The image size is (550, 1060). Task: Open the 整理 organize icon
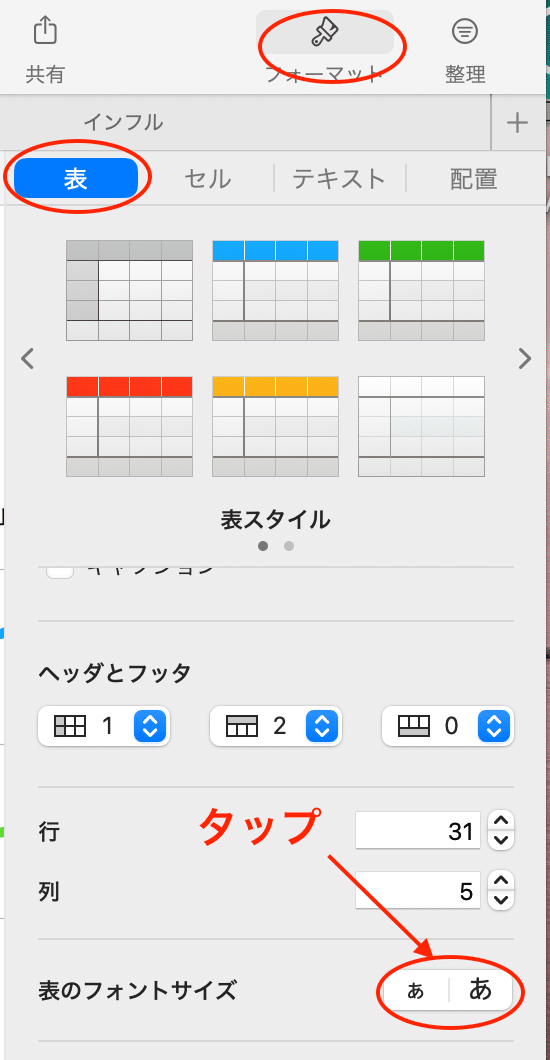pyautogui.click(x=465, y=31)
